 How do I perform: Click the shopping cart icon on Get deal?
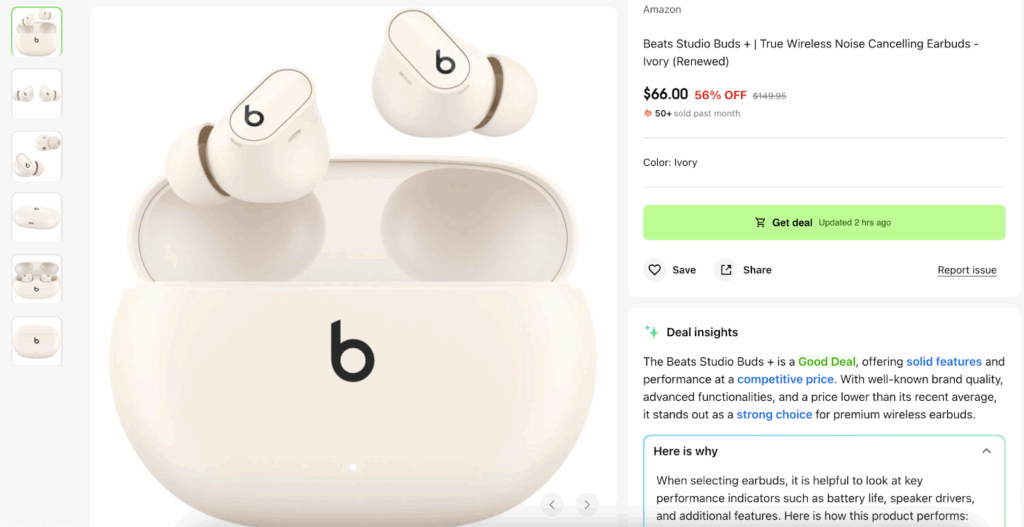(x=760, y=223)
